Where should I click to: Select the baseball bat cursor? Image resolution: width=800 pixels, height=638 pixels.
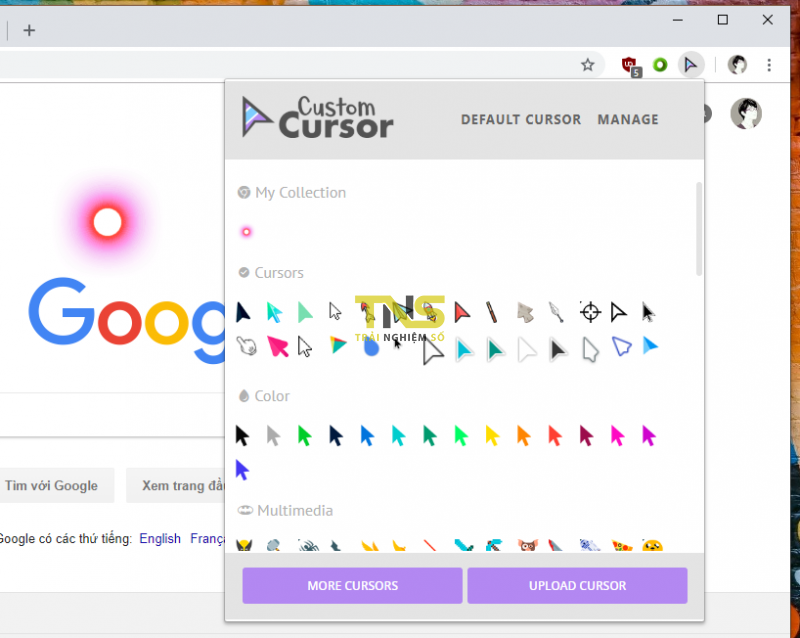[491, 311]
